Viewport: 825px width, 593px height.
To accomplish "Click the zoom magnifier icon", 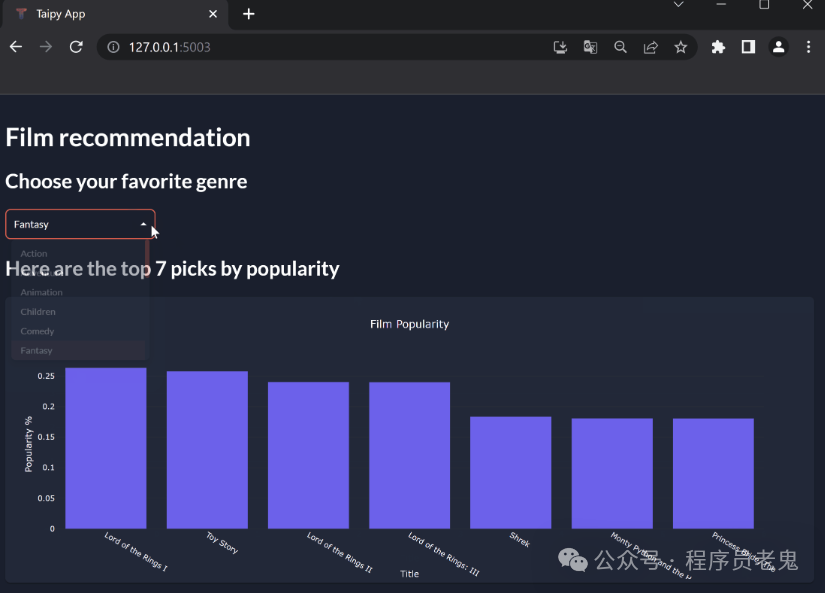I will 620,47.
